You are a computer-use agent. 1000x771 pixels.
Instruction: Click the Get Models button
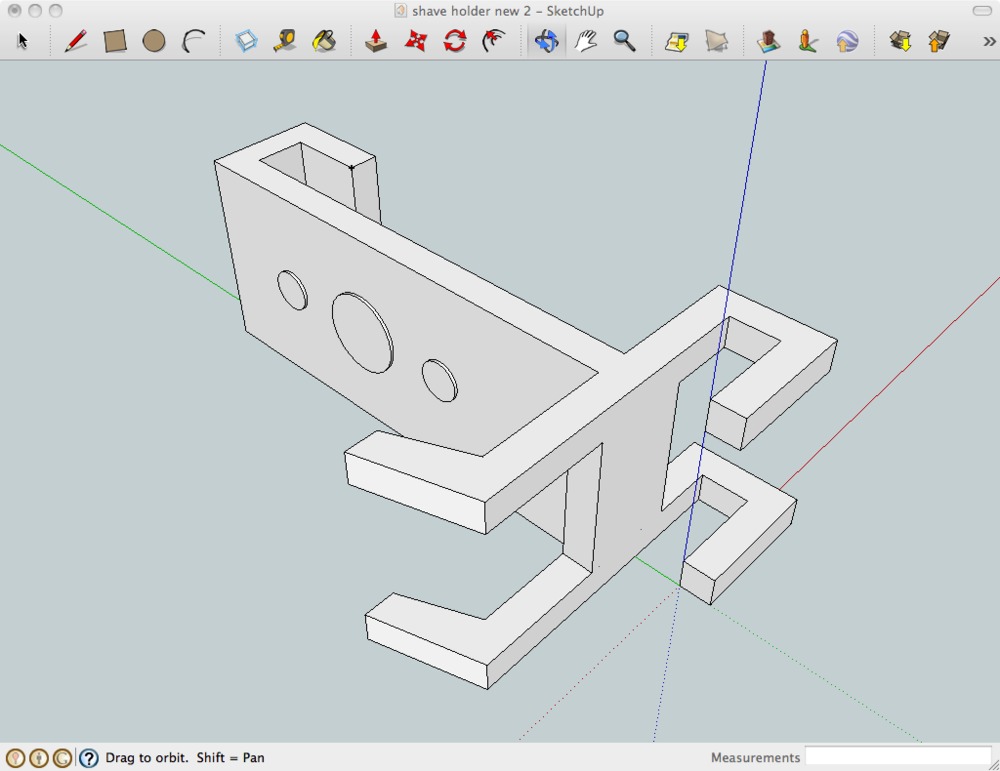pos(900,41)
